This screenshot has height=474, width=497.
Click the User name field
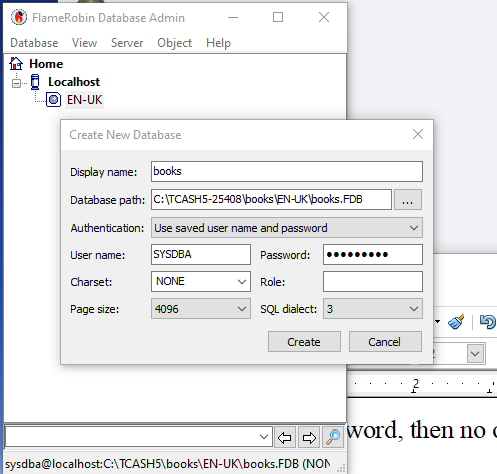pyautogui.click(x=201, y=255)
